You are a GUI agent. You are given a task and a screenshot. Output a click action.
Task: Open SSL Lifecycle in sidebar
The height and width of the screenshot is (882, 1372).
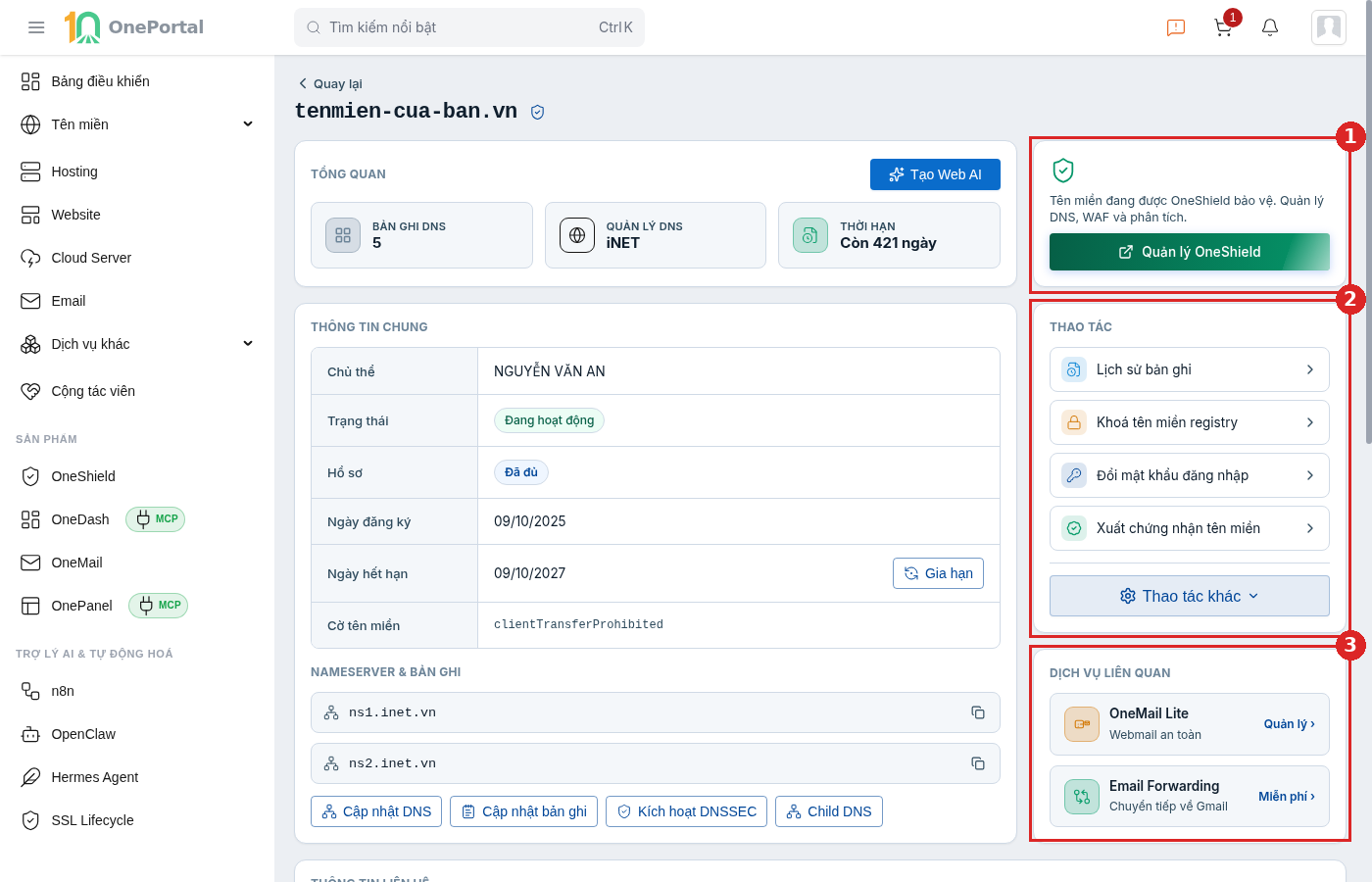coord(137,820)
